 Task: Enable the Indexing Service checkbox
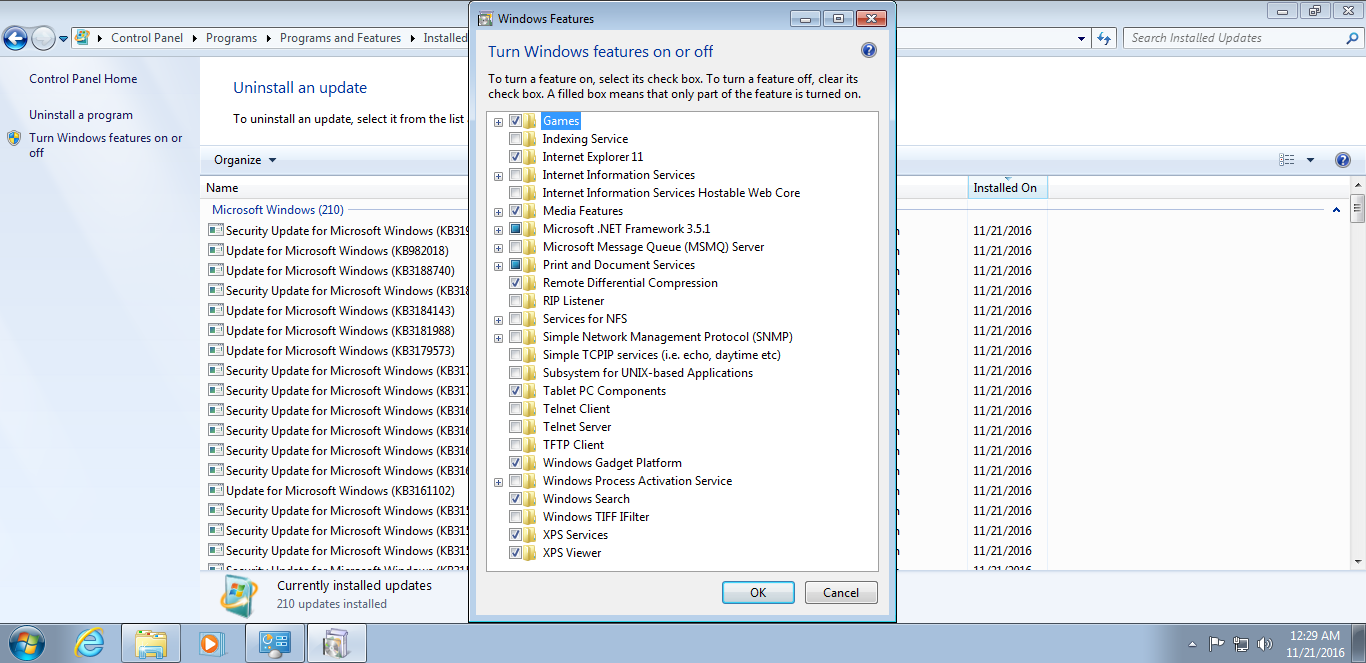point(515,139)
